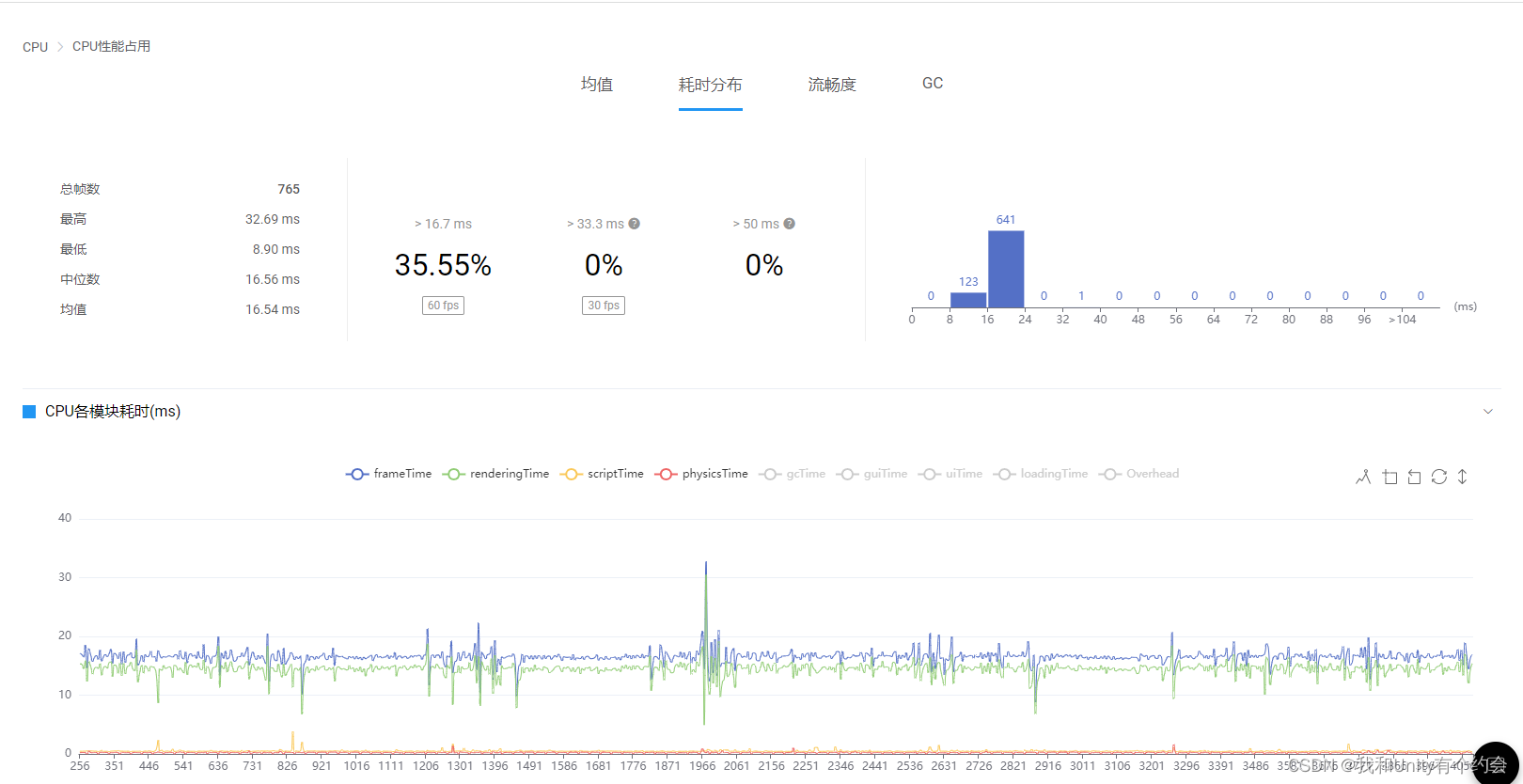Enable the Overhead legend series
Screen dimensions: 1523x784
click(1139, 474)
